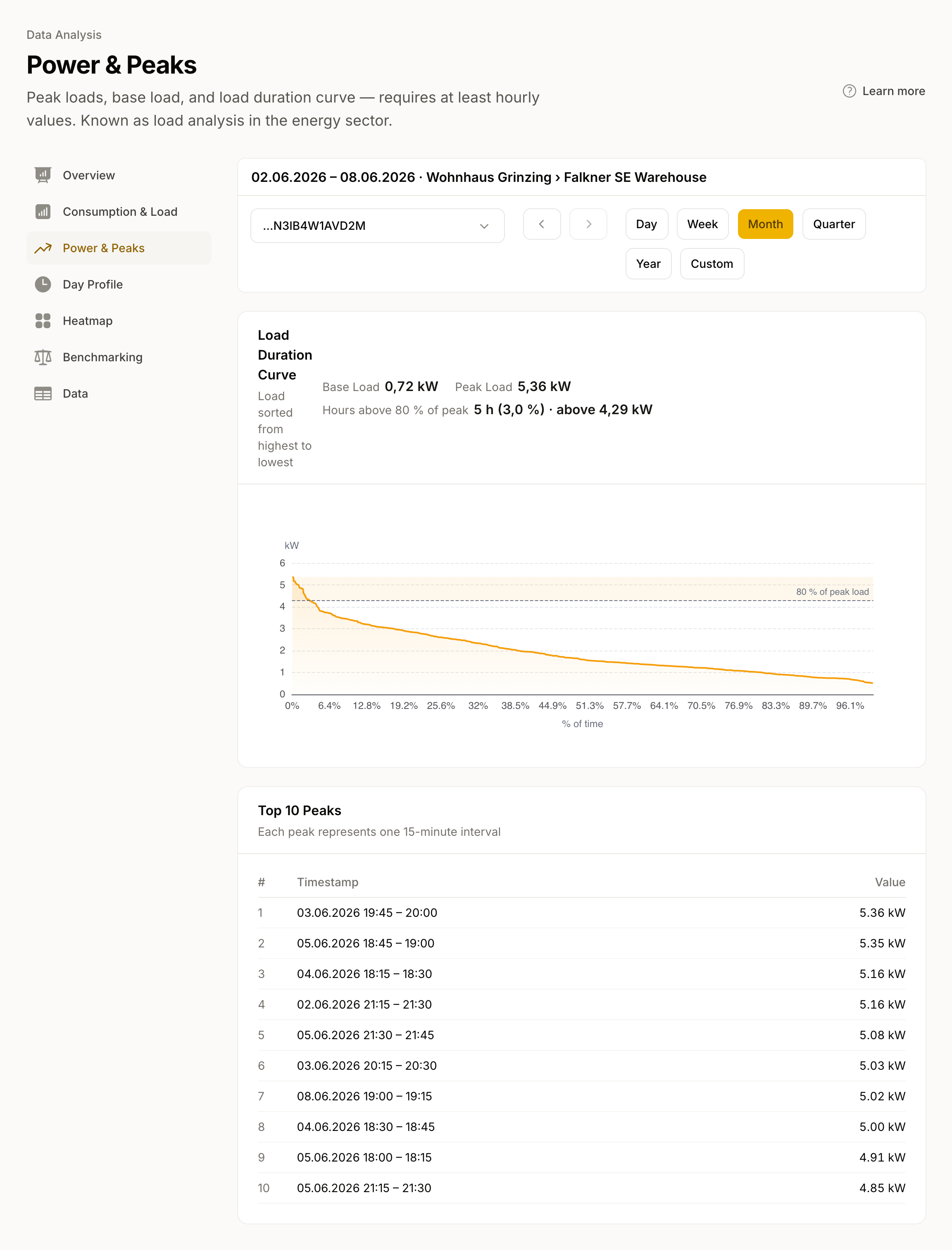952x1250 pixels.
Task: Click the 5.36 kW peak value
Action: [882, 913]
